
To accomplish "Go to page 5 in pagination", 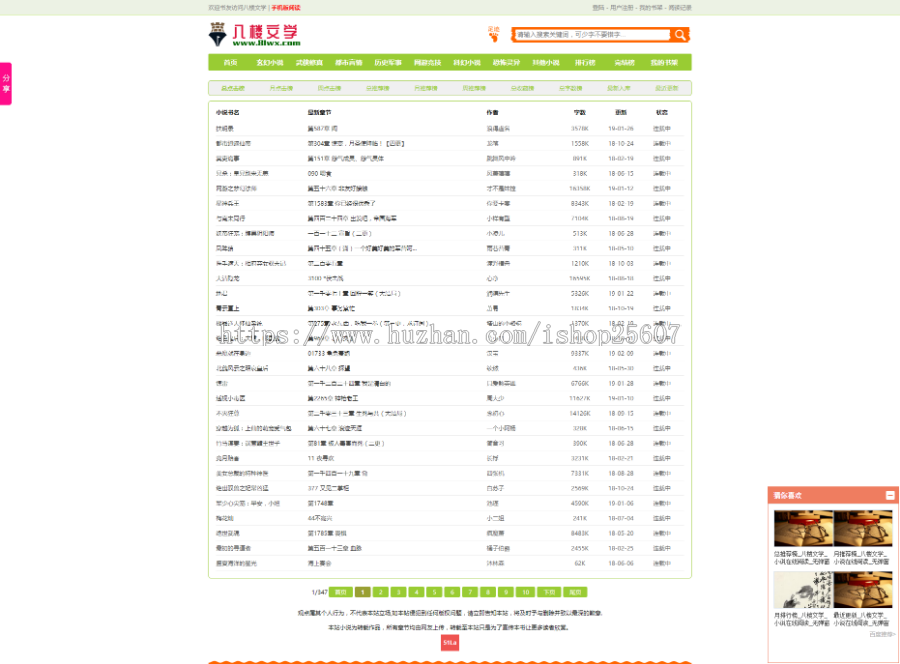I will (x=435, y=592).
